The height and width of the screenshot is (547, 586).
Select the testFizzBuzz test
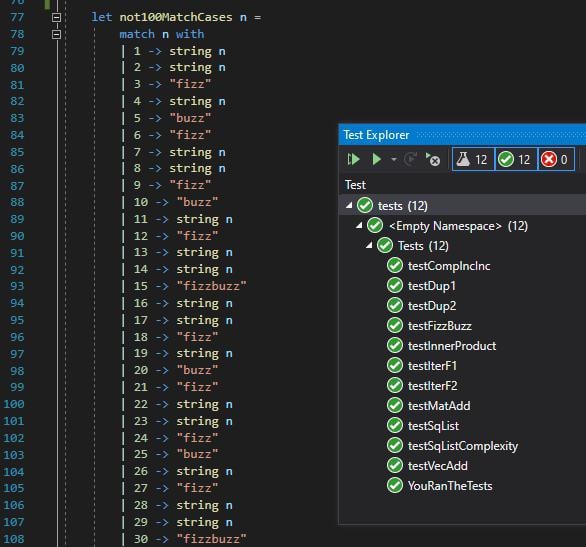click(x=440, y=326)
